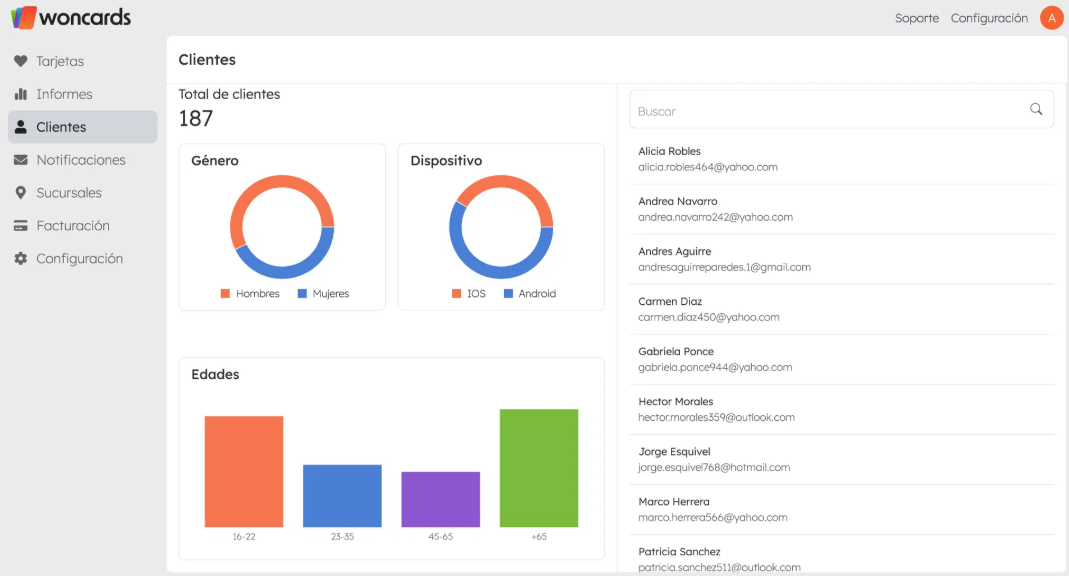Open Configuración from the top menu

[989, 17]
